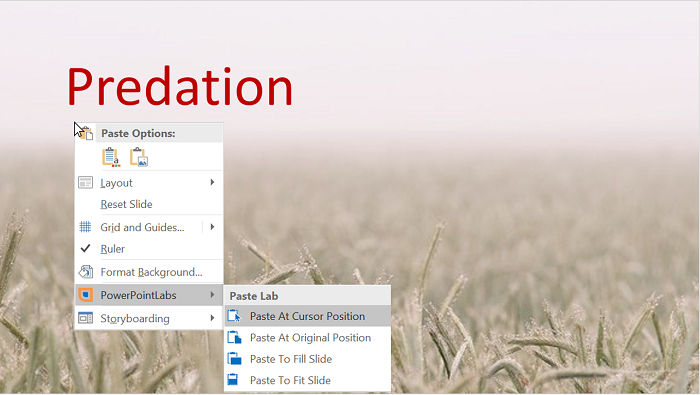
Task: Open the Layout menu entry
Action: 149,183
